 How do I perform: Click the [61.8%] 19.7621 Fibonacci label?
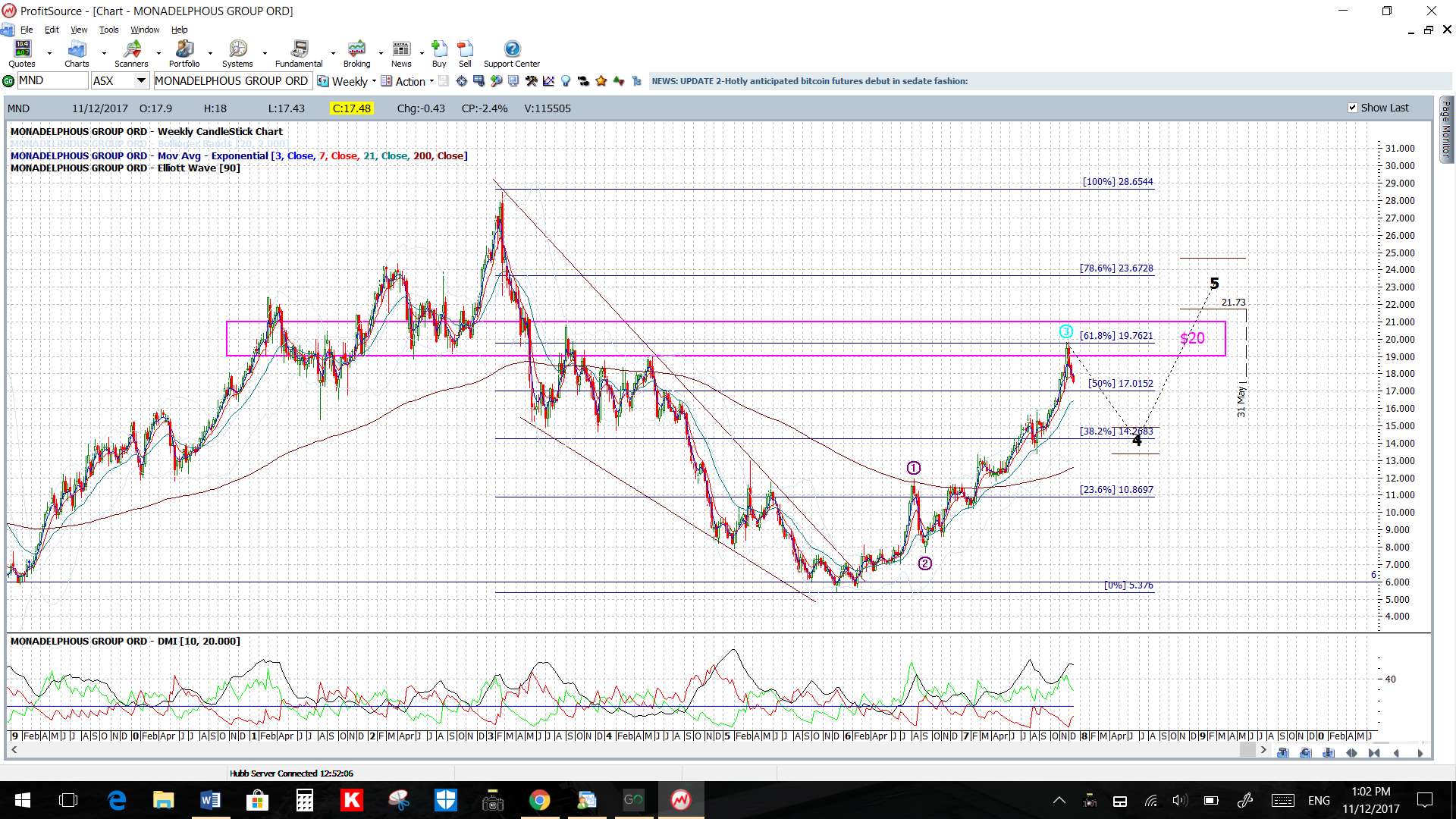click(1116, 335)
